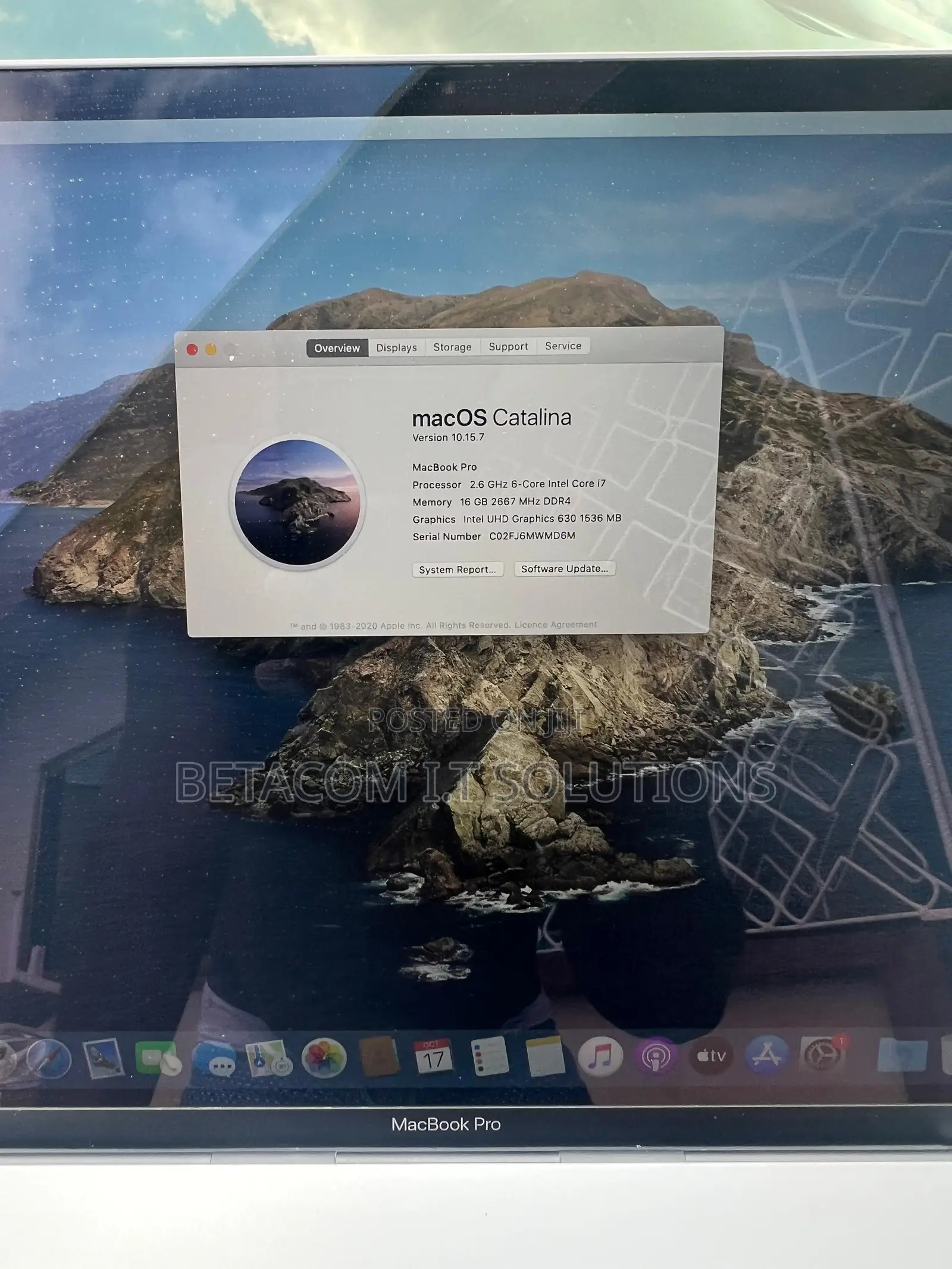Screen dimensions: 952x1269
Task: Launch FaceTime from the dock
Action: click(157, 1059)
